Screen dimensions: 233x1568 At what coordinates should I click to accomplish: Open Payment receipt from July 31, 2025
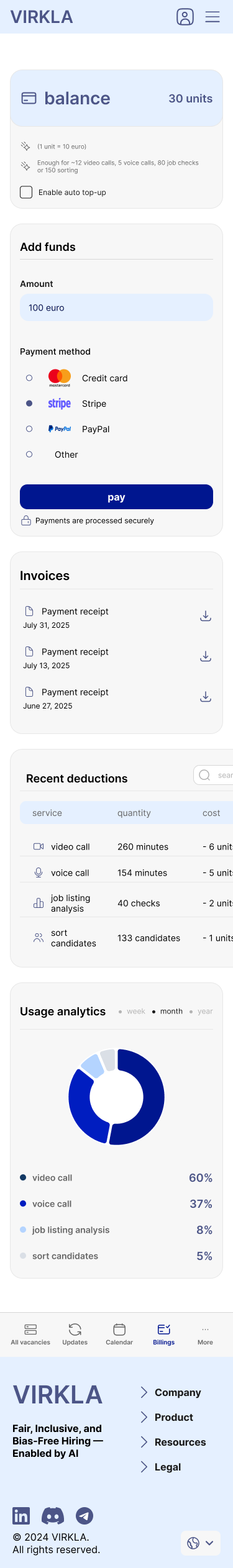75,612
